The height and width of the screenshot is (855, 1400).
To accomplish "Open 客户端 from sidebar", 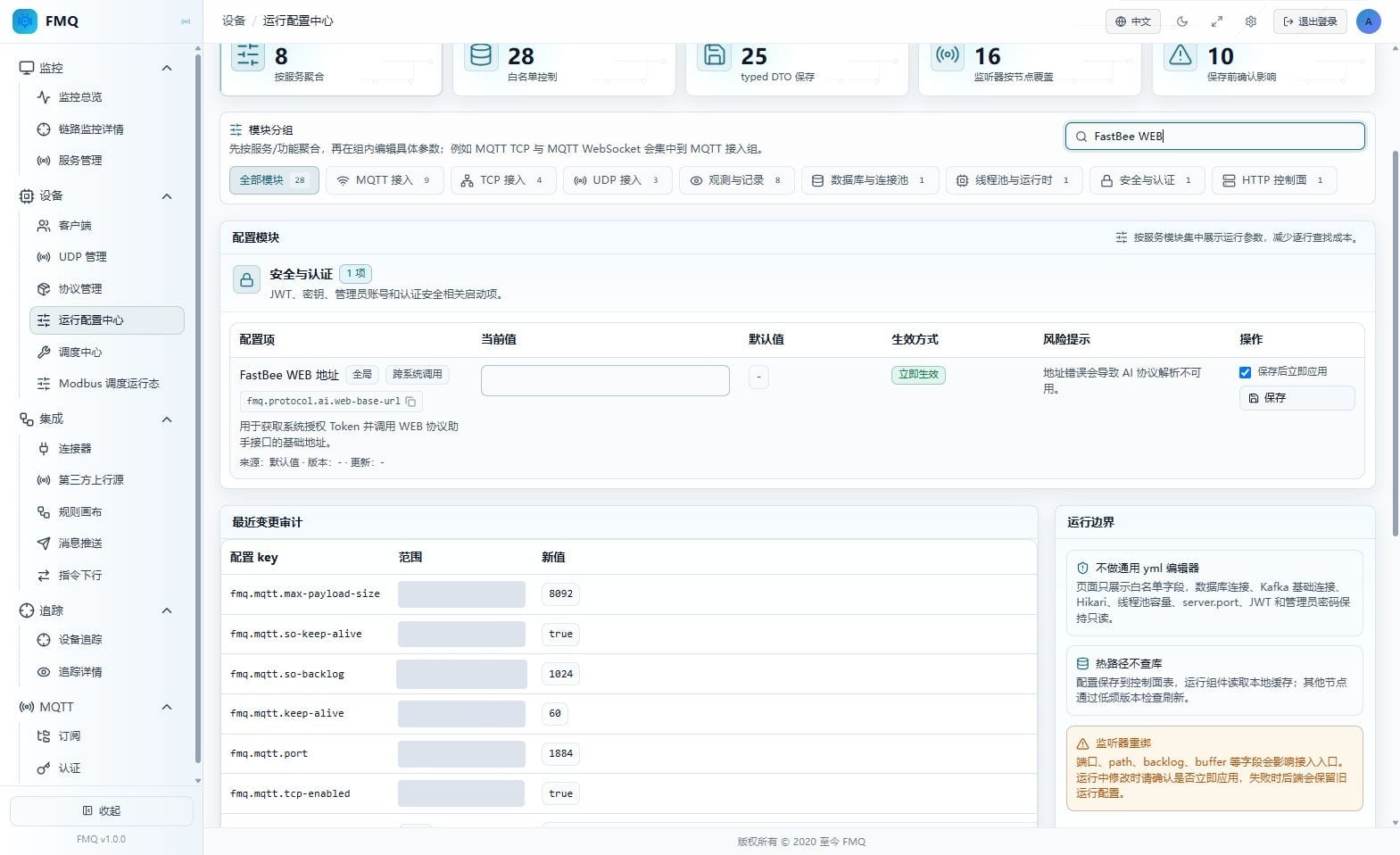I will pyautogui.click(x=107, y=226).
